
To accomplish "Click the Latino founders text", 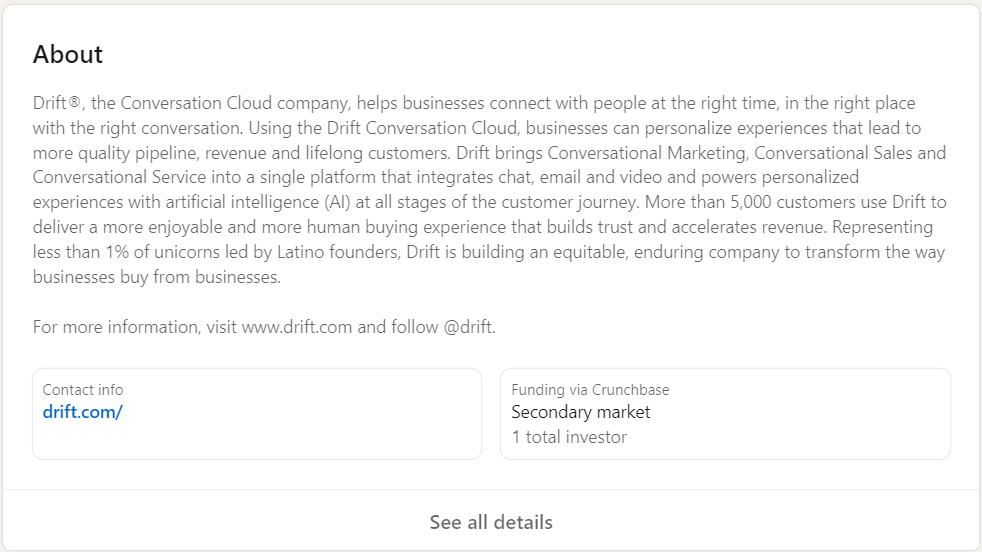I will [334, 252].
